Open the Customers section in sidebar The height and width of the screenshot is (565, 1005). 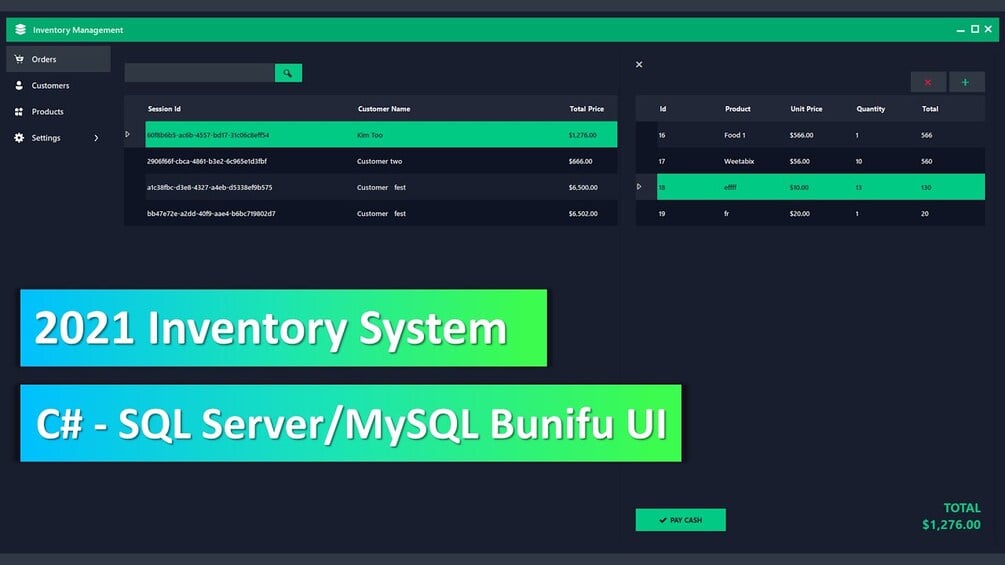click(58, 85)
